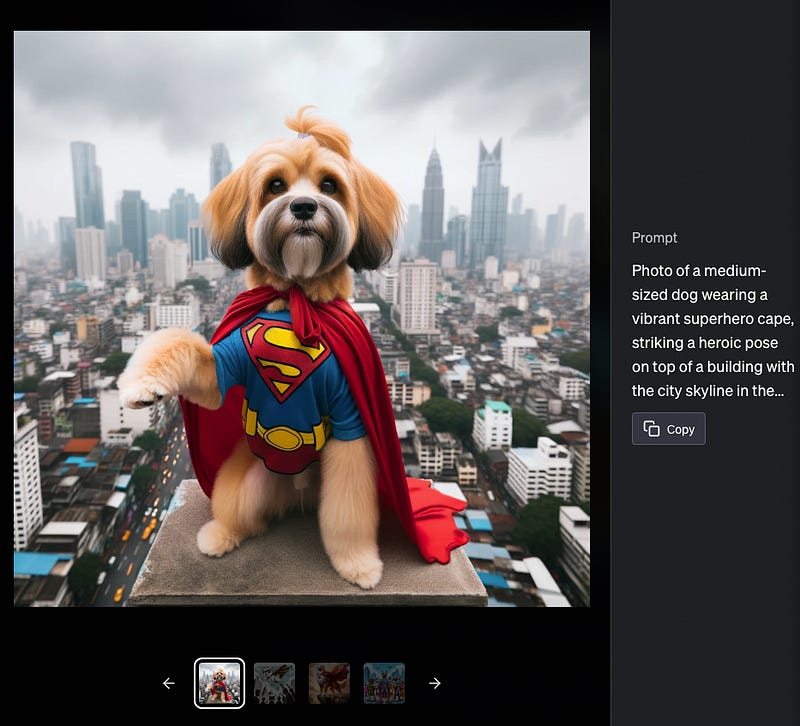Go to next image with right arrow

[435, 683]
